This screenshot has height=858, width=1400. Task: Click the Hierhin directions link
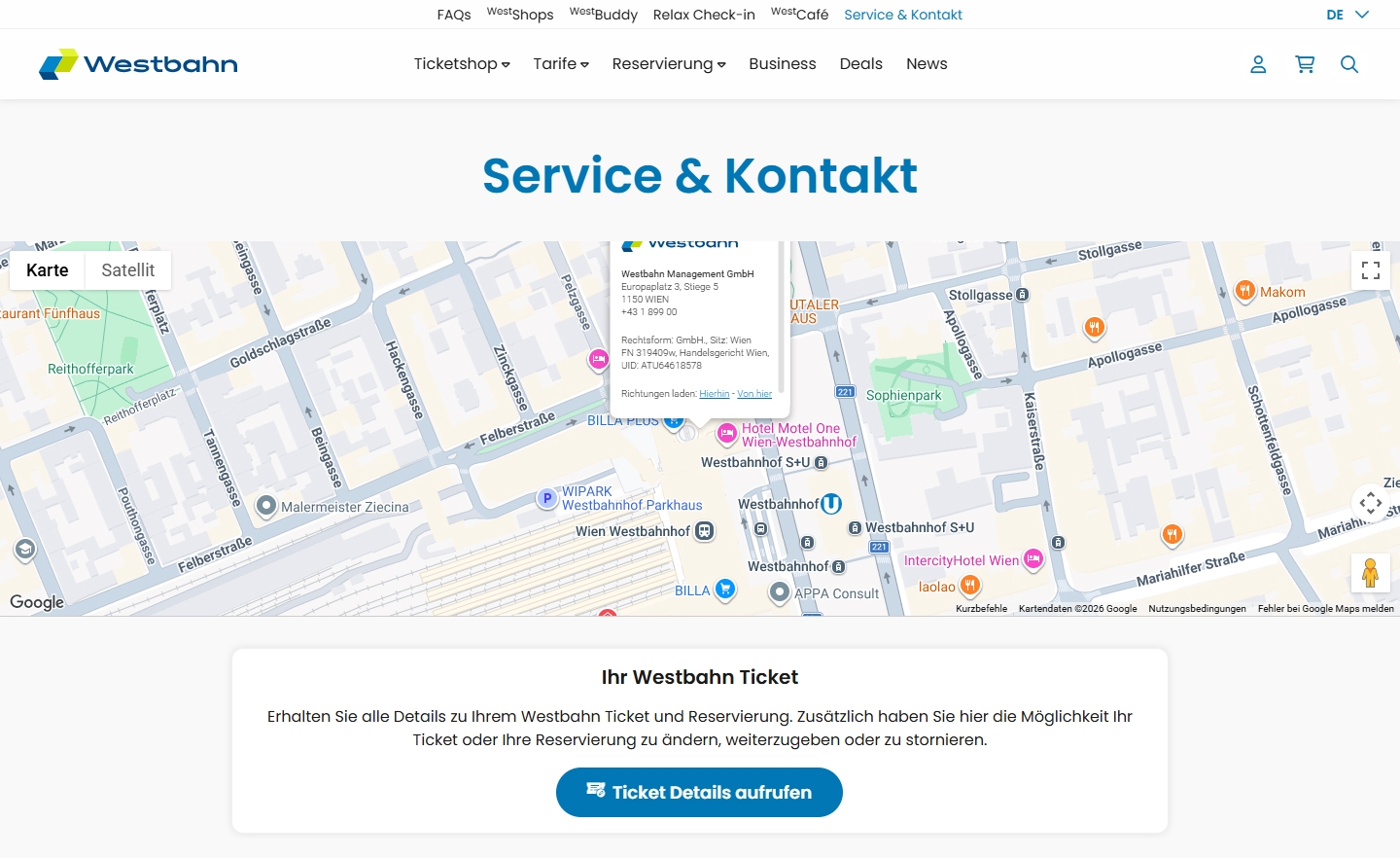pyautogui.click(x=715, y=394)
